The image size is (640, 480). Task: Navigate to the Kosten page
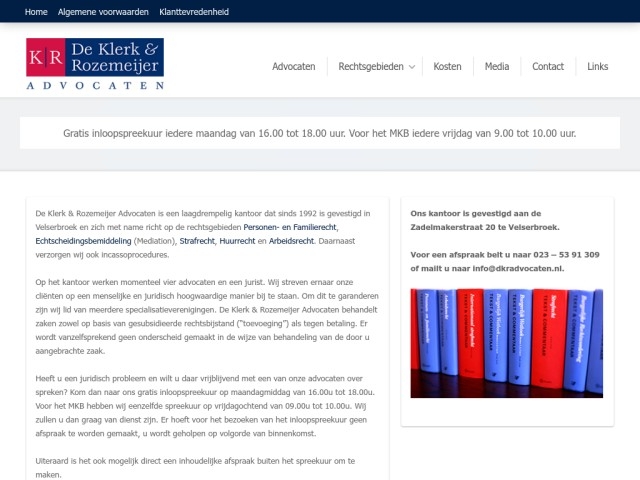click(x=447, y=67)
